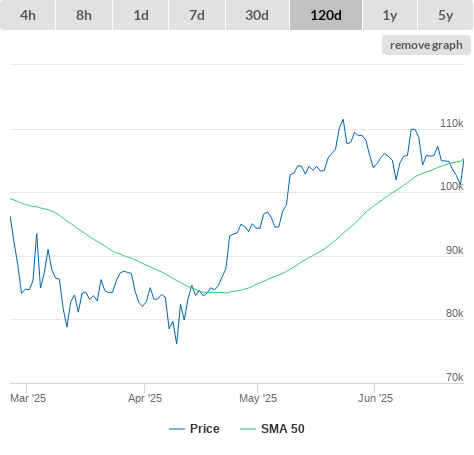This screenshot has height=455, width=474.
Task: Switch chart to 7d range
Action: pyautogui.click(x=197, y=15)
